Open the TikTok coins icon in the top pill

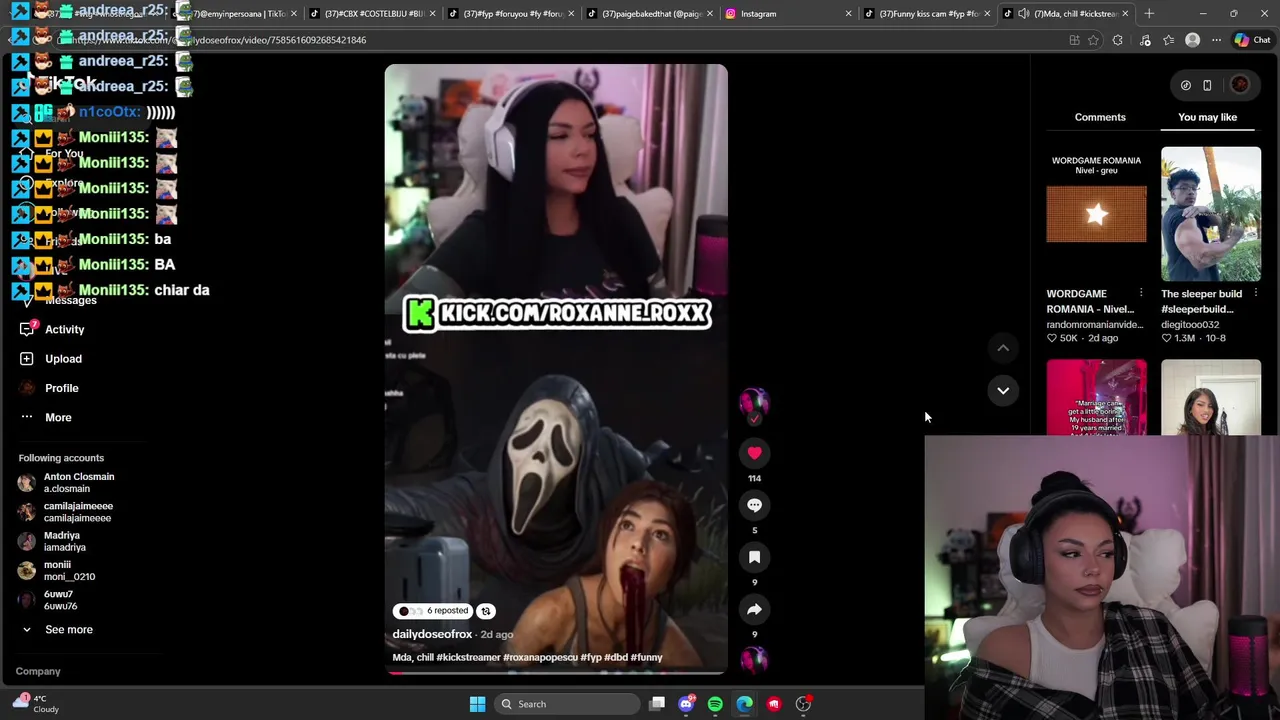pyautogui.click(x=1186, y=85)
